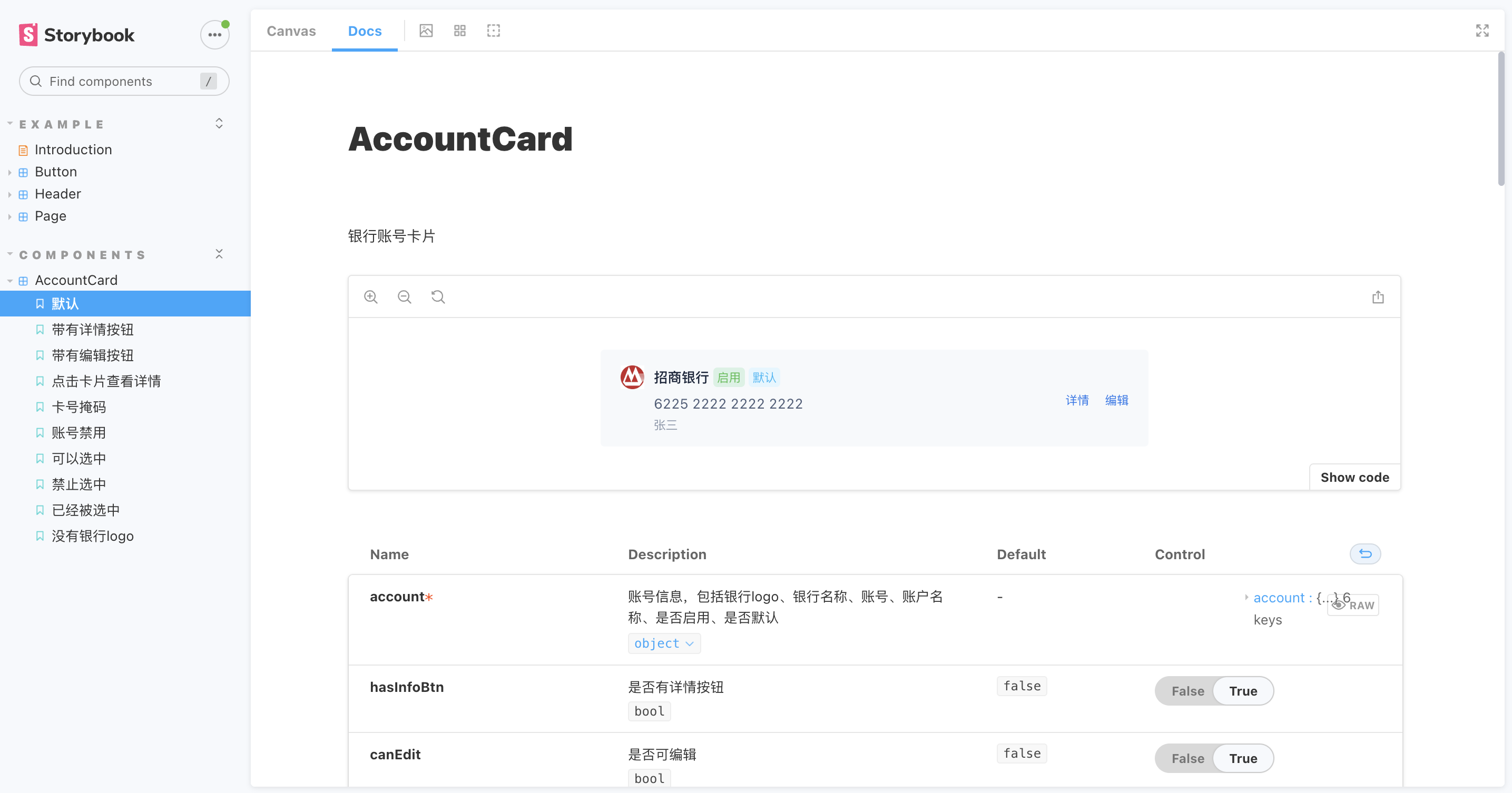Click the Introduction document icon

(24, 150)
